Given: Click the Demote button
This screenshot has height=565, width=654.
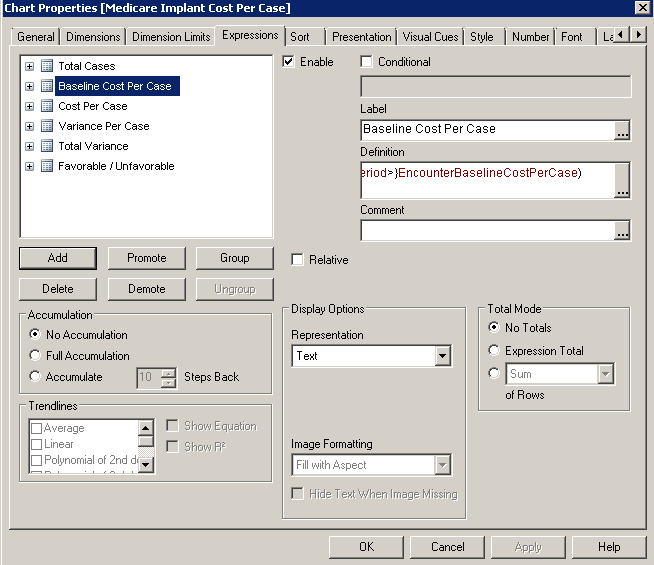Looking at the screenshot, I should click(147, 289).
